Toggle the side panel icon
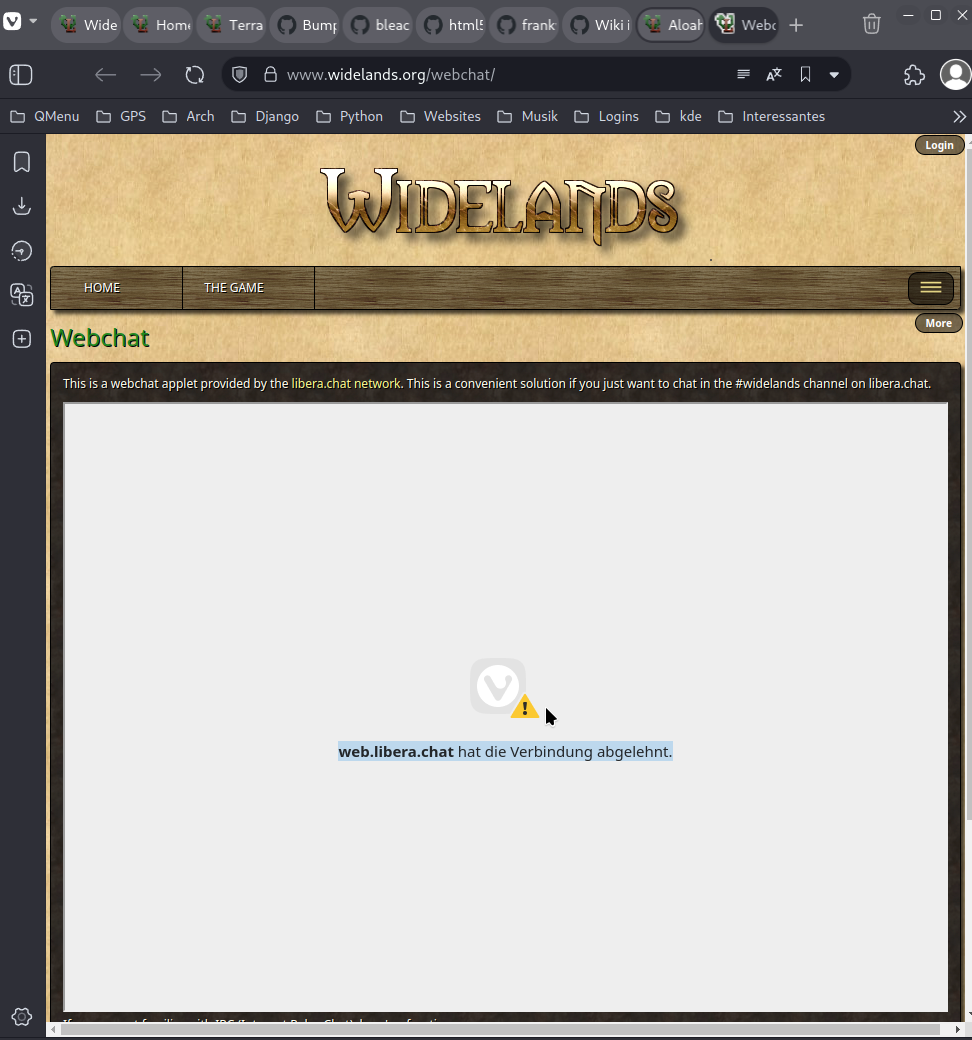 coord(21,74)
